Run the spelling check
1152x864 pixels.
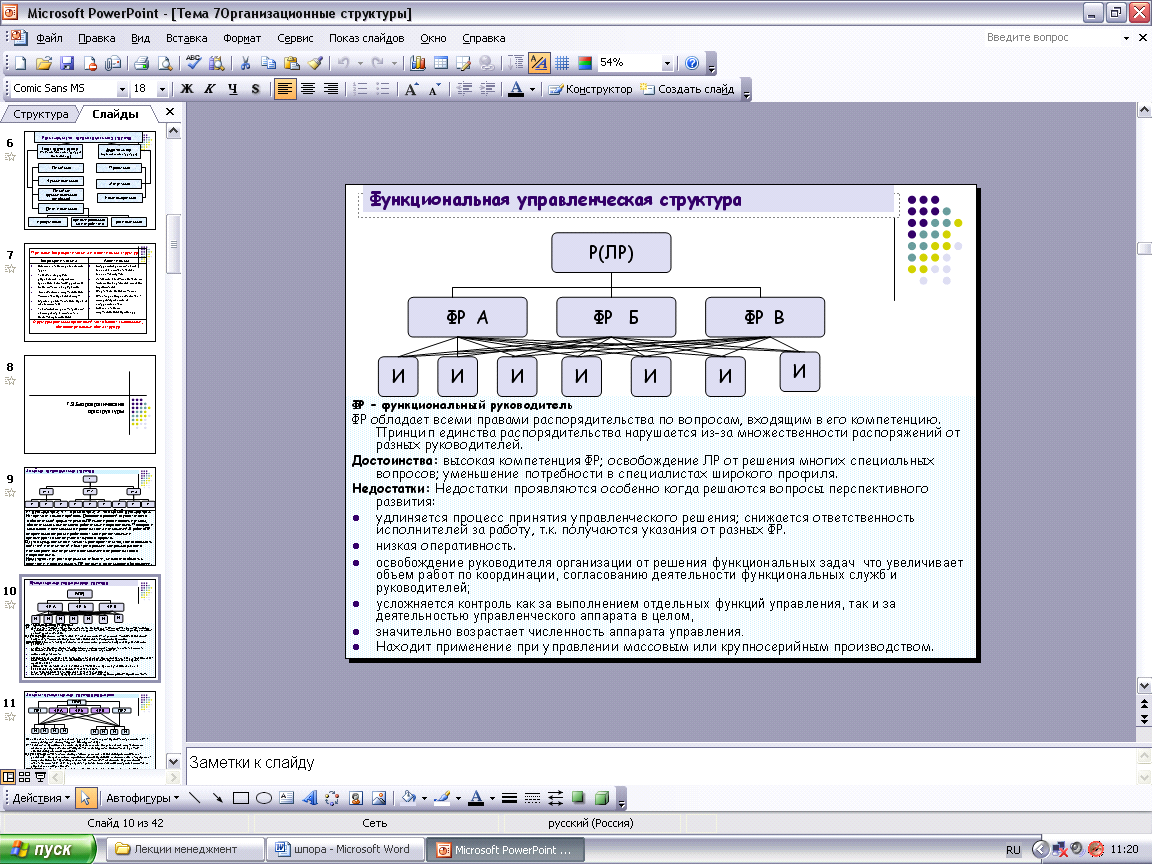pos(193,63)
